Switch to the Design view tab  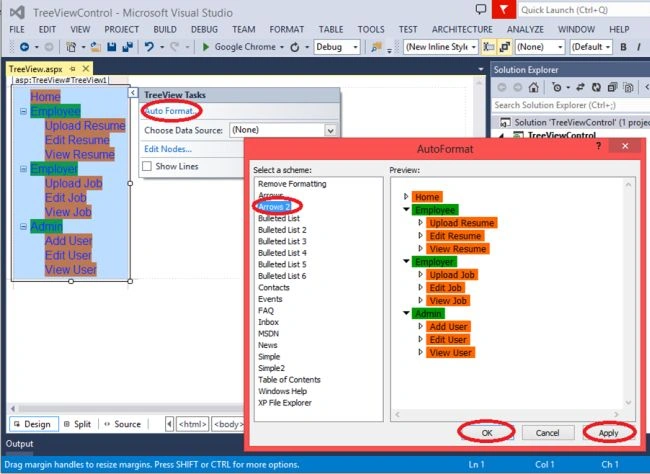[34, 424]
